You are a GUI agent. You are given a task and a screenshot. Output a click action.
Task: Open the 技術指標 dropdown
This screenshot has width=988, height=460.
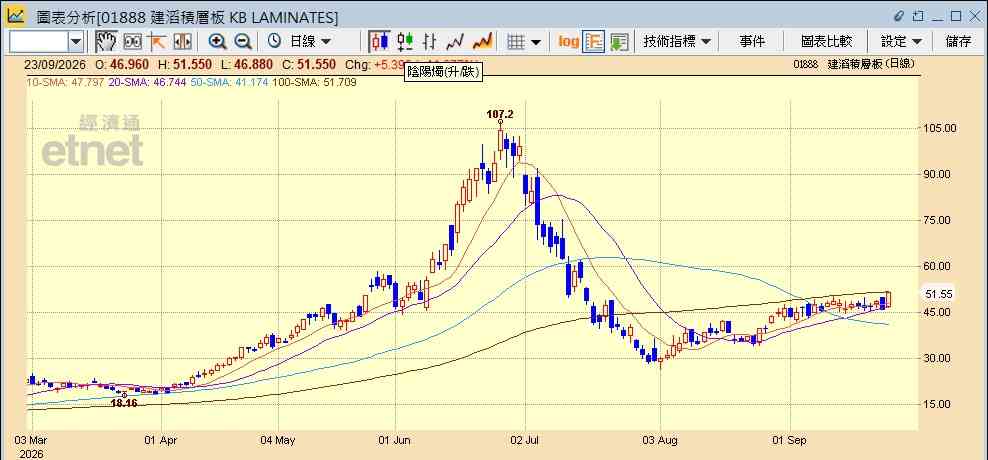[677, 42]
